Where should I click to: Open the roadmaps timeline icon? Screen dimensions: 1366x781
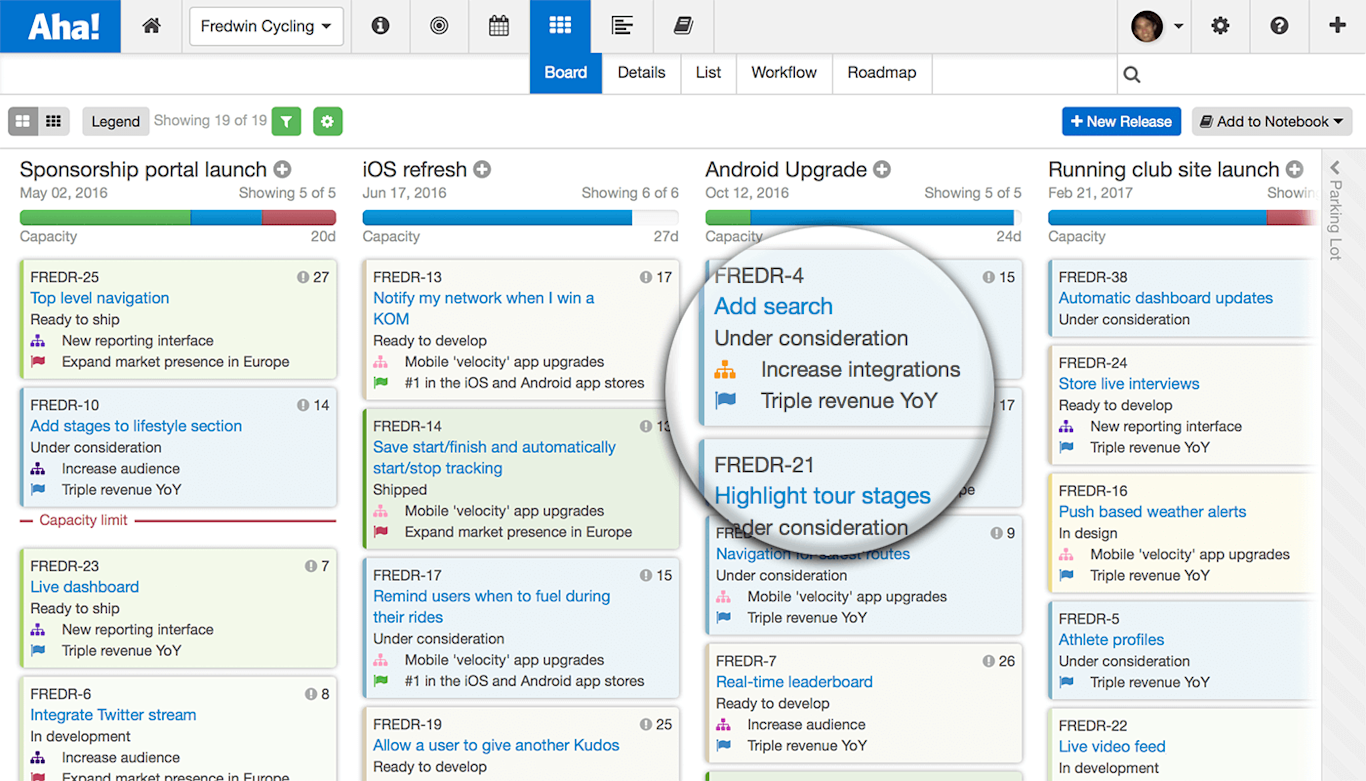(x=622, y=27)
